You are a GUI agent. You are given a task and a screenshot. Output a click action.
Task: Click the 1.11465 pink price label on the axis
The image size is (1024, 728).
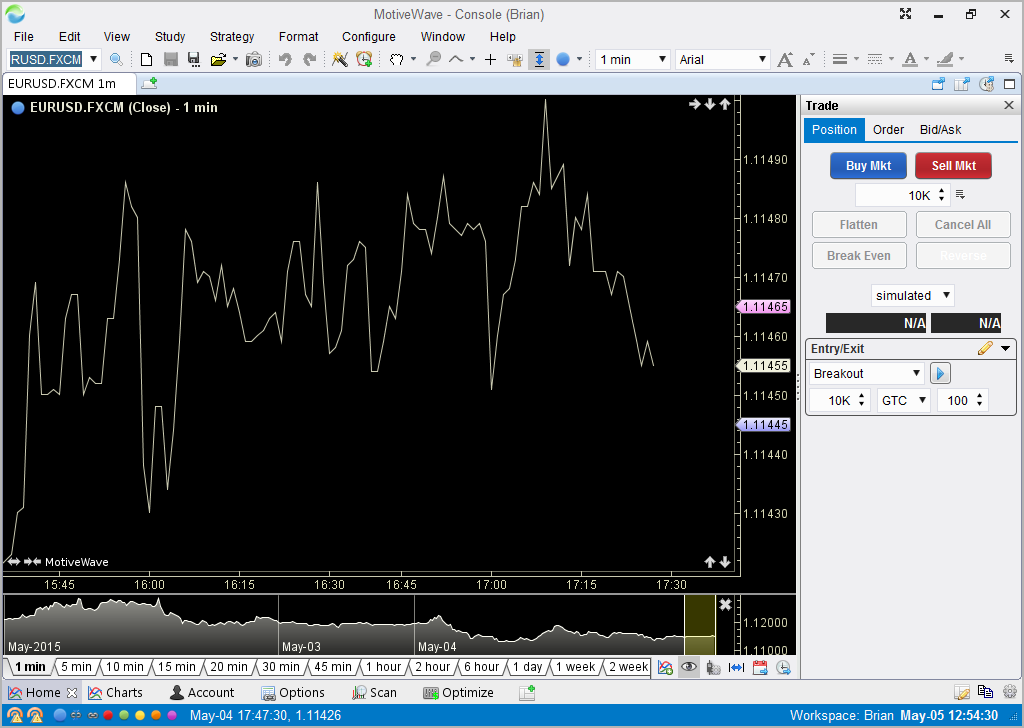click(763, 307)
